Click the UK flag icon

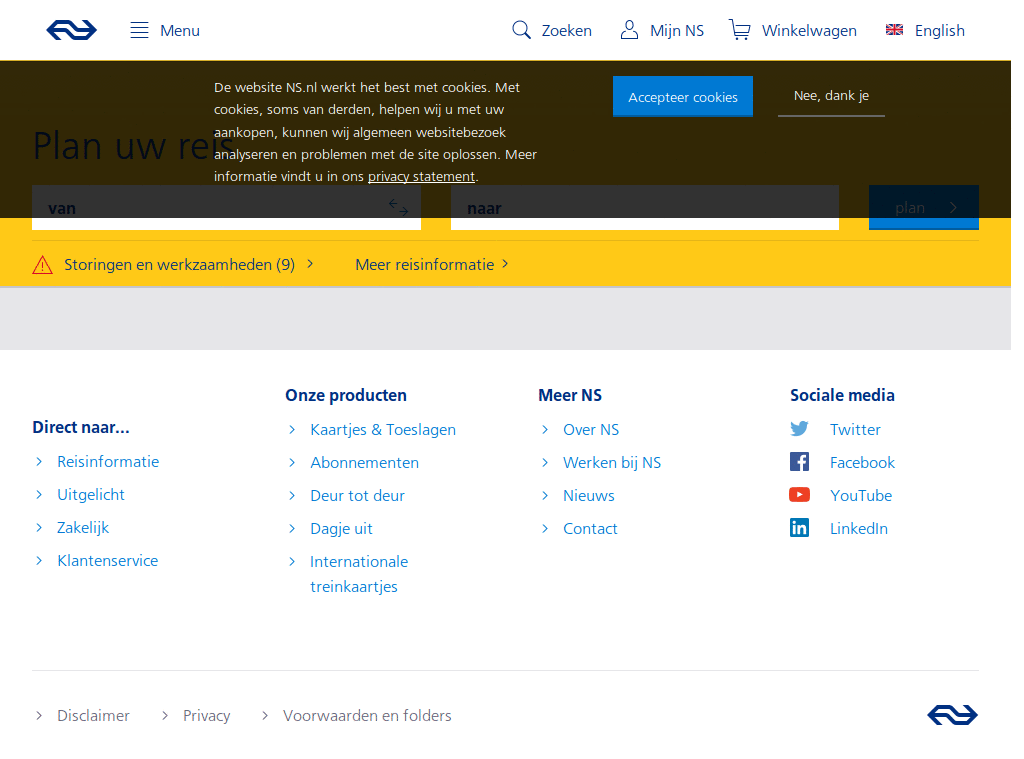point(894,29)
